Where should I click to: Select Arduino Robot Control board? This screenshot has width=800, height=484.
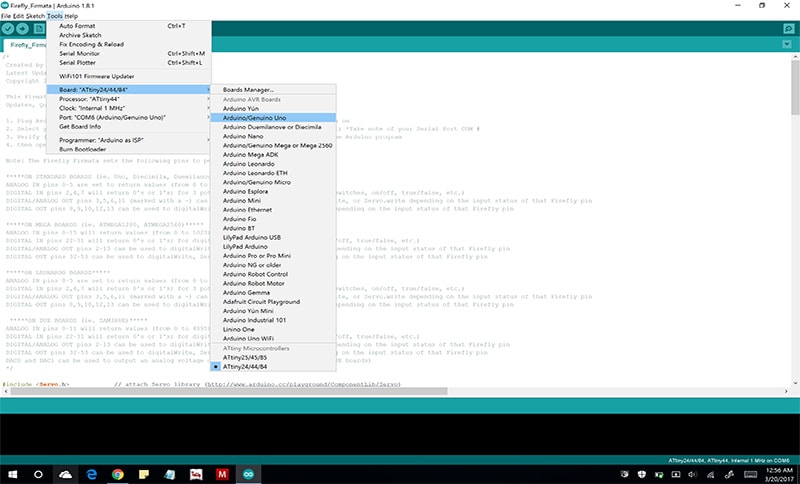(273, 274)
